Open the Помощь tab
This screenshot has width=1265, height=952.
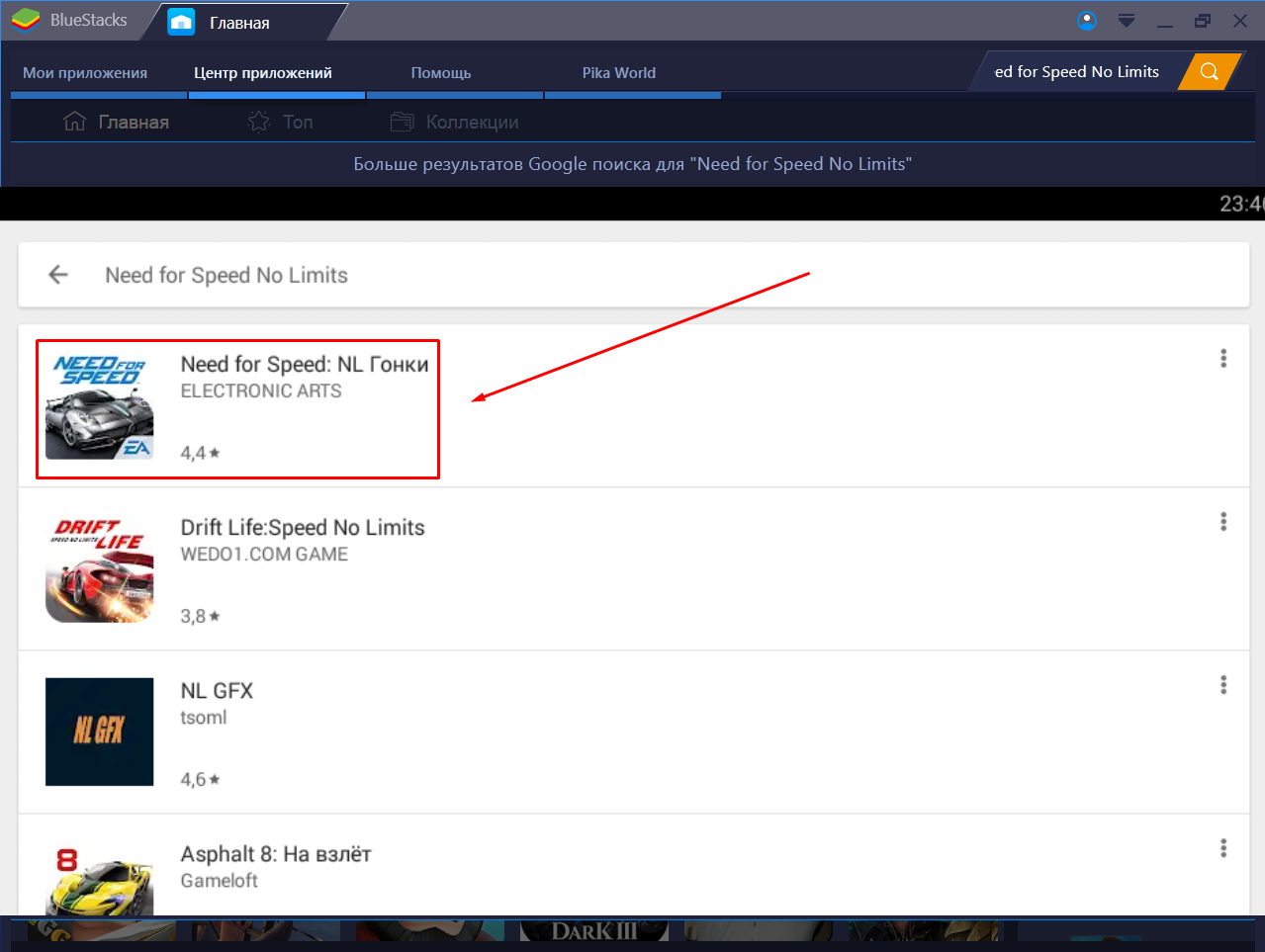441,73
